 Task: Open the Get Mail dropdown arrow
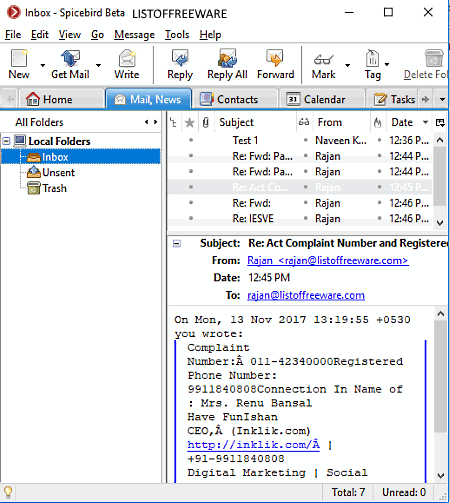tap(98, 65)
